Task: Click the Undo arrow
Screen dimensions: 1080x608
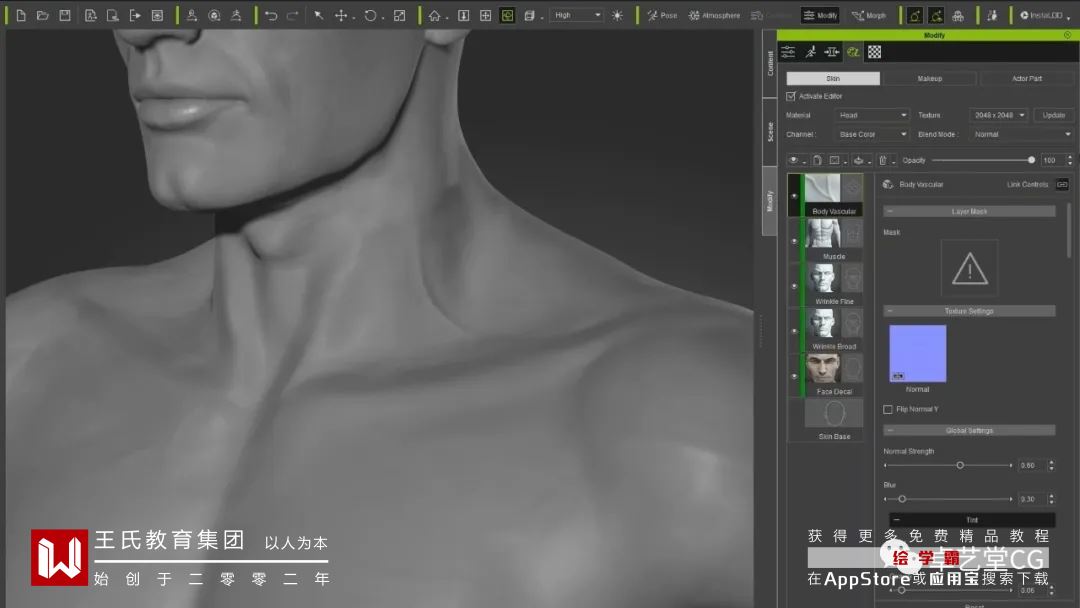Action: tap(271, 15)
